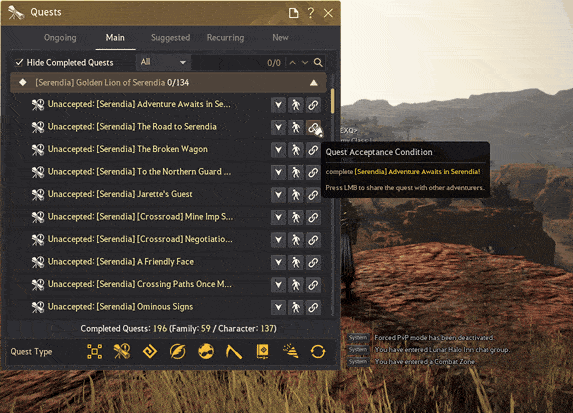Viewport: 573px width, 413px height.
Task: Click navigate icon for The Broken Wagon quest
Action: click(295, 150)
